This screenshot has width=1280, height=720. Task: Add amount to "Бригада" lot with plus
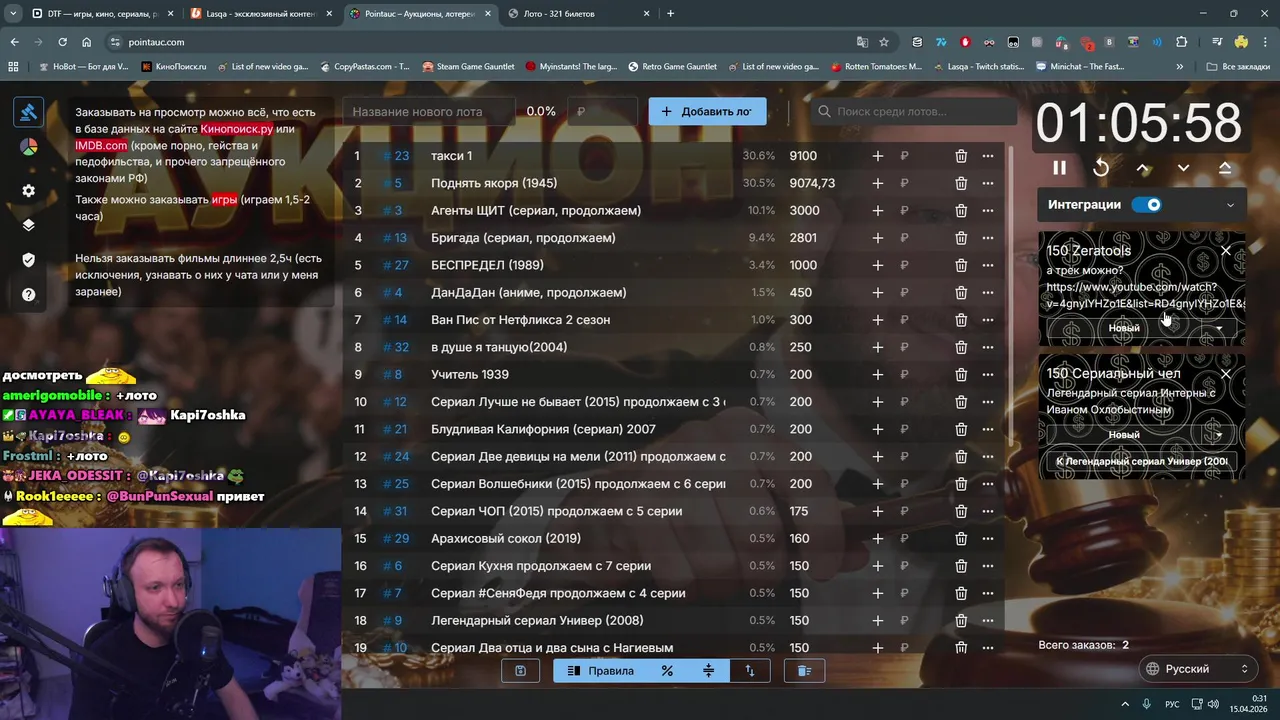[x=877, y=238]
